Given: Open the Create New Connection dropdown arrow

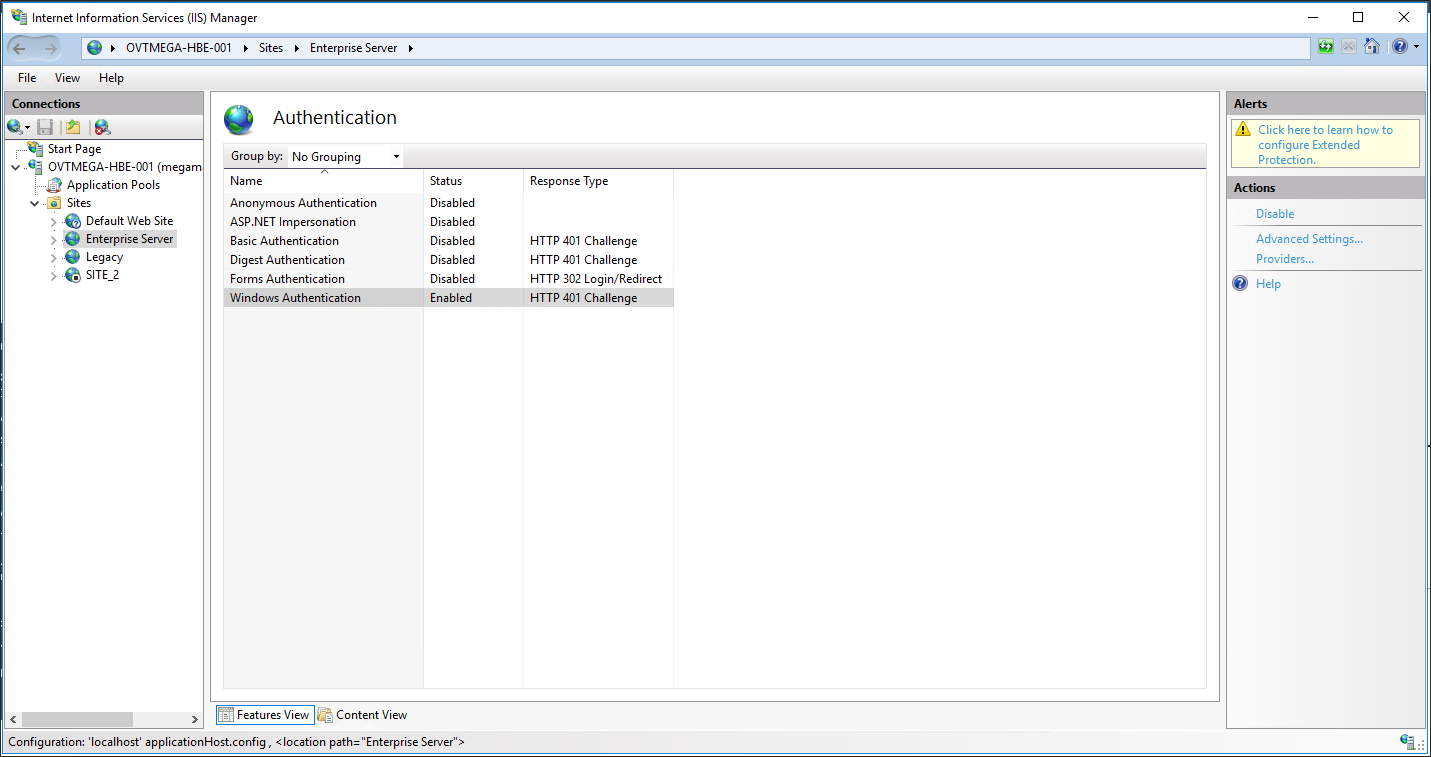Looking at the screenshot, I should (27, 128).
